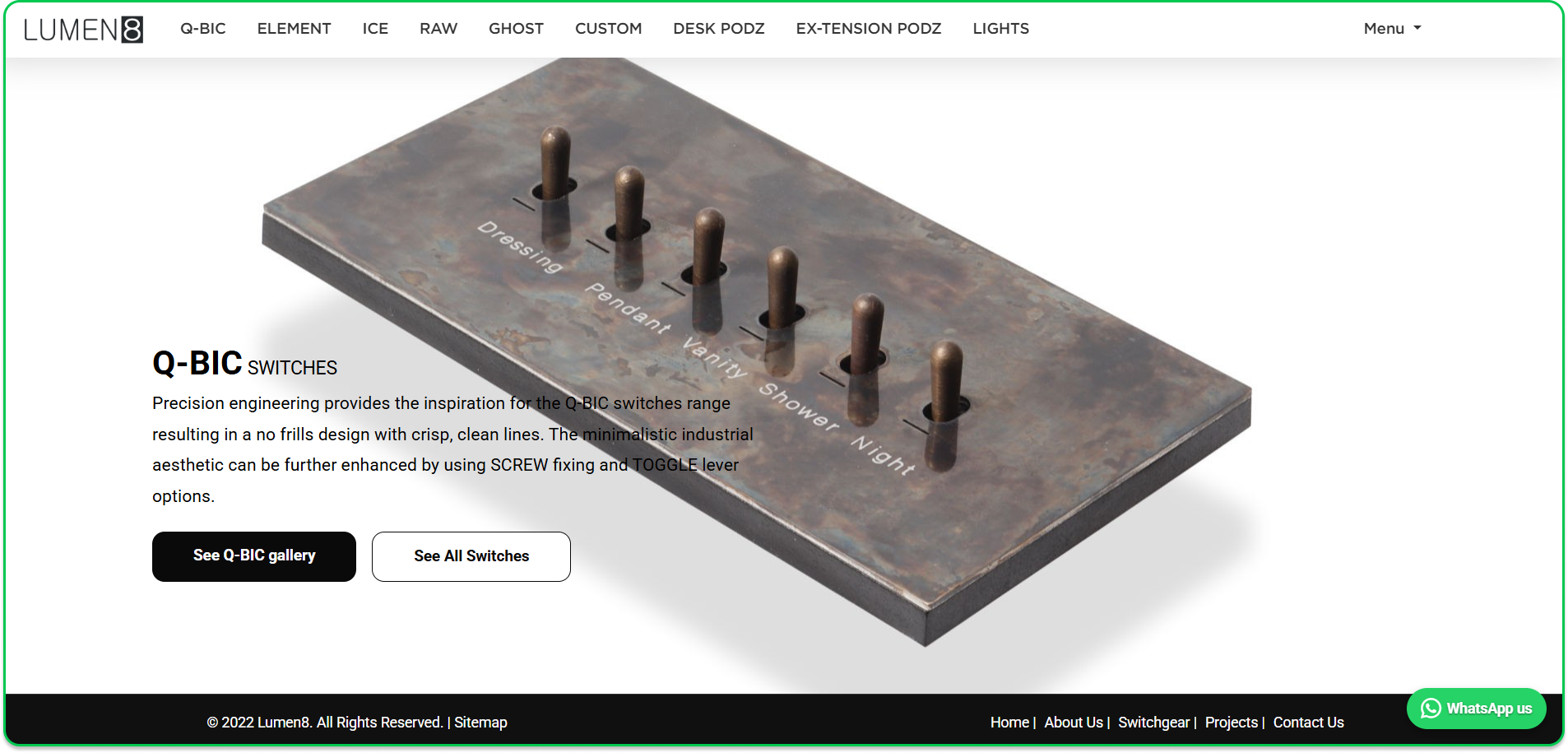This screenshot has height=753, width=1568.
Task: Open the LIGHTS navigation link
Action: (x=1000, y=29)
